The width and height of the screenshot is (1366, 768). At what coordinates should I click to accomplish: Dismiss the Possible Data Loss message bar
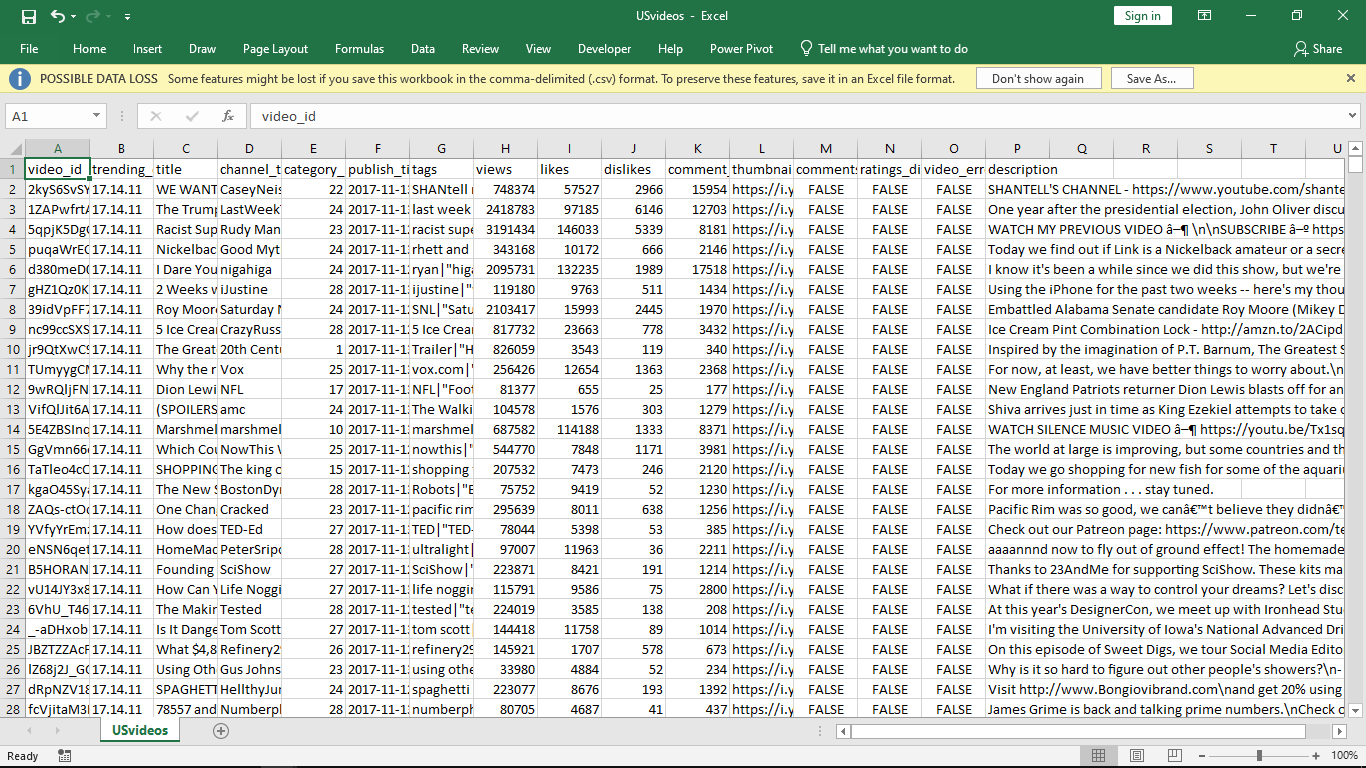coord(1350,78)
